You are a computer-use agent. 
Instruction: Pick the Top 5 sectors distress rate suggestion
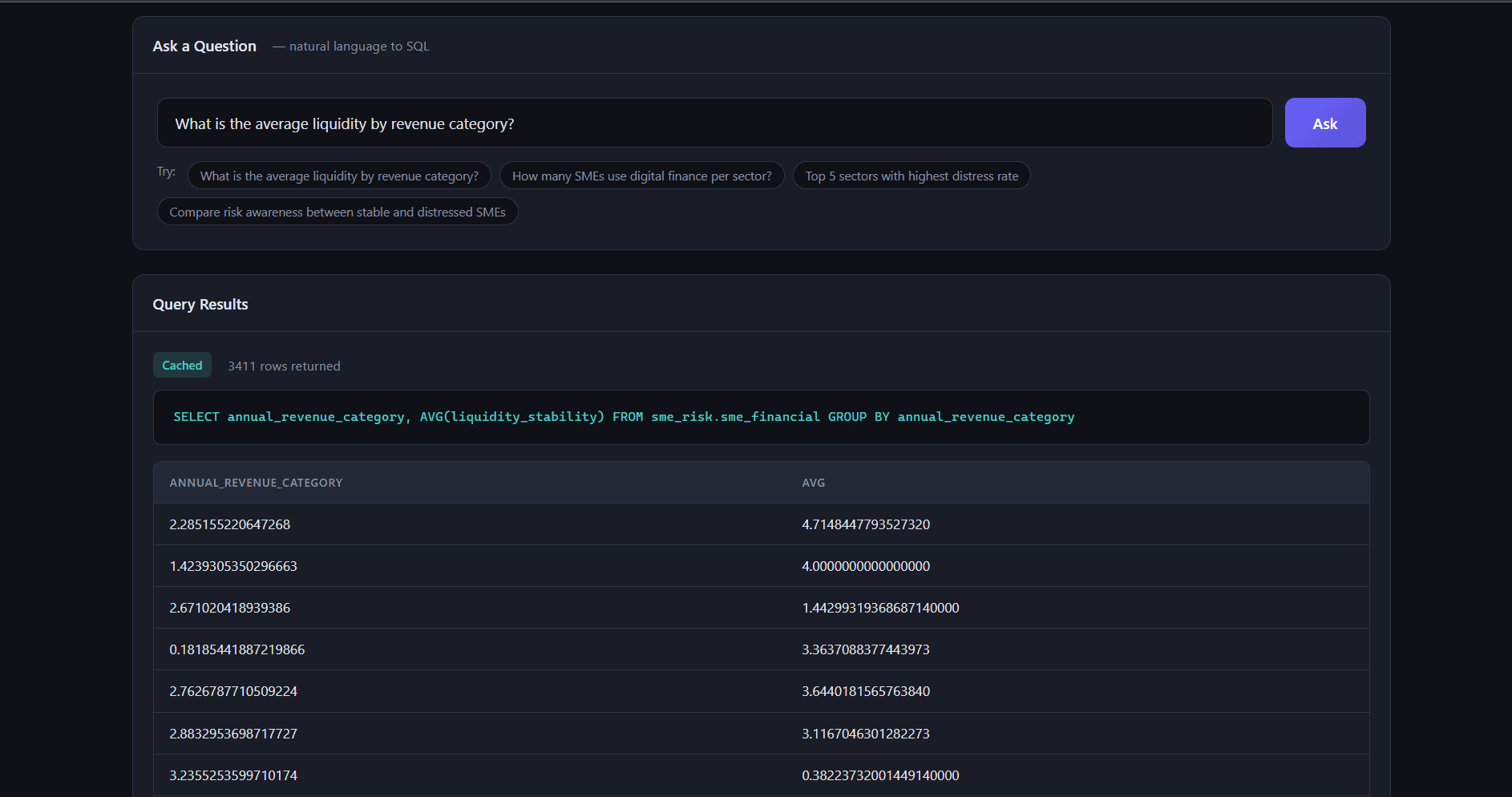(x=912, y=176)
